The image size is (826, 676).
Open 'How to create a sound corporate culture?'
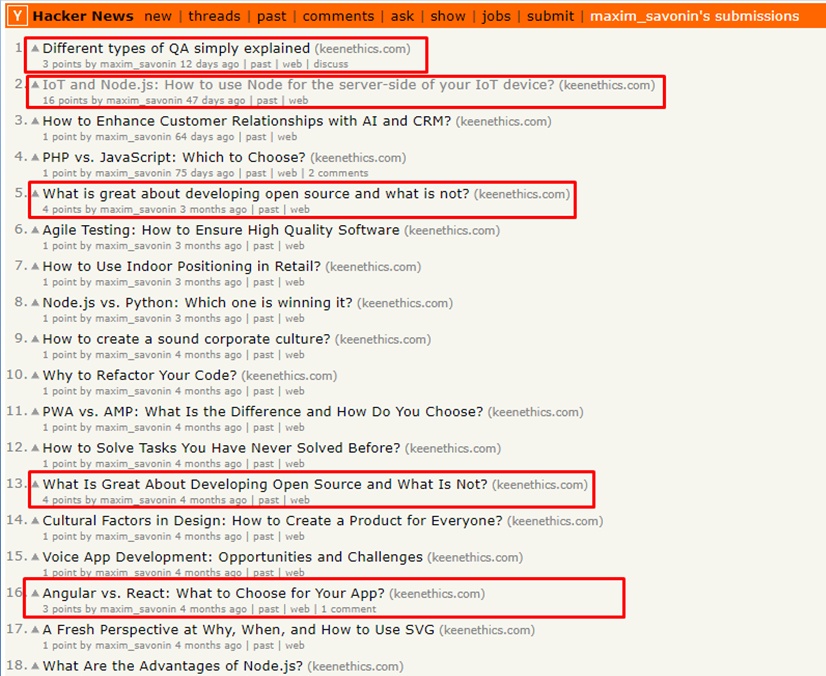[x=186, y=339]
